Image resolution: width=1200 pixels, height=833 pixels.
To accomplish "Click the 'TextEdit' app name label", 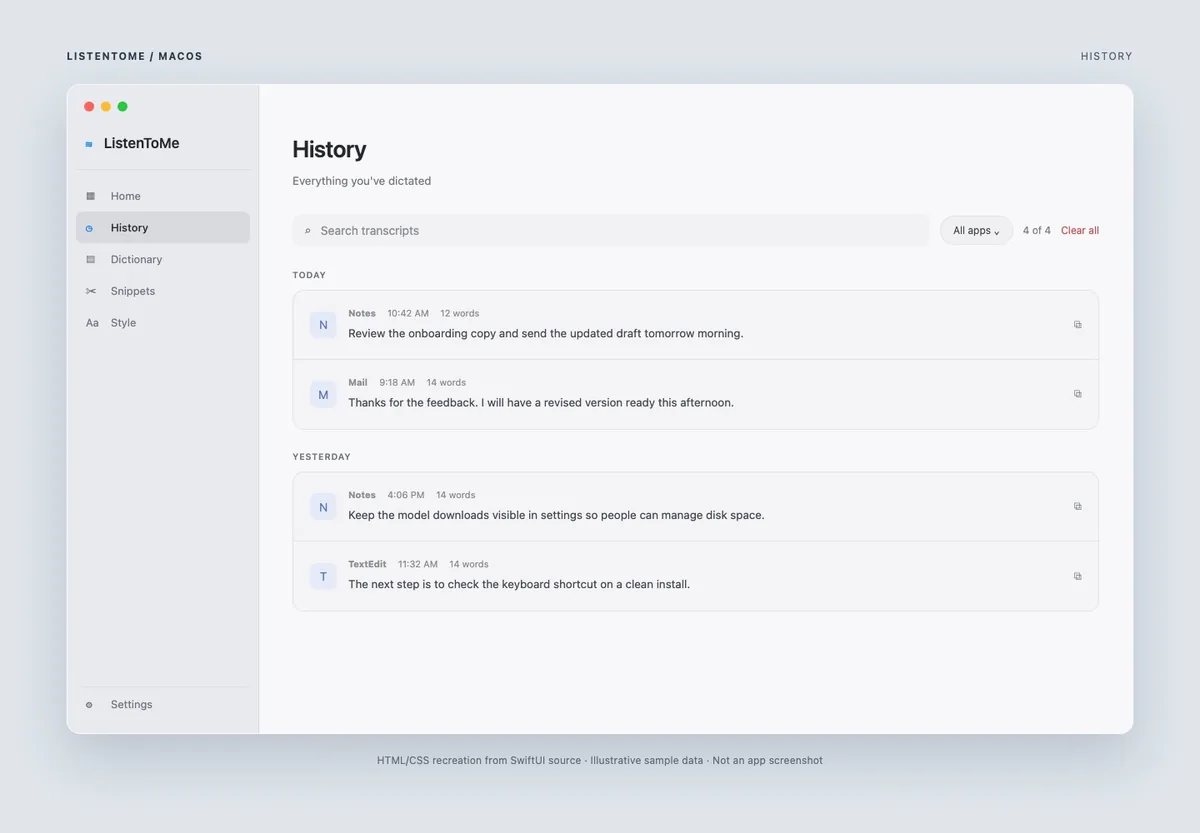I will pos(367,564).
